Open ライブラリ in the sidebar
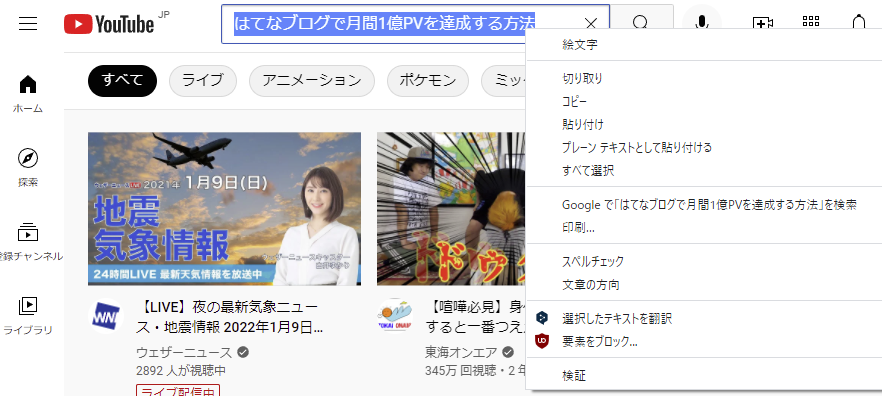Image resolution: width=882 pixels, height=396 pixels. (28, 316)
